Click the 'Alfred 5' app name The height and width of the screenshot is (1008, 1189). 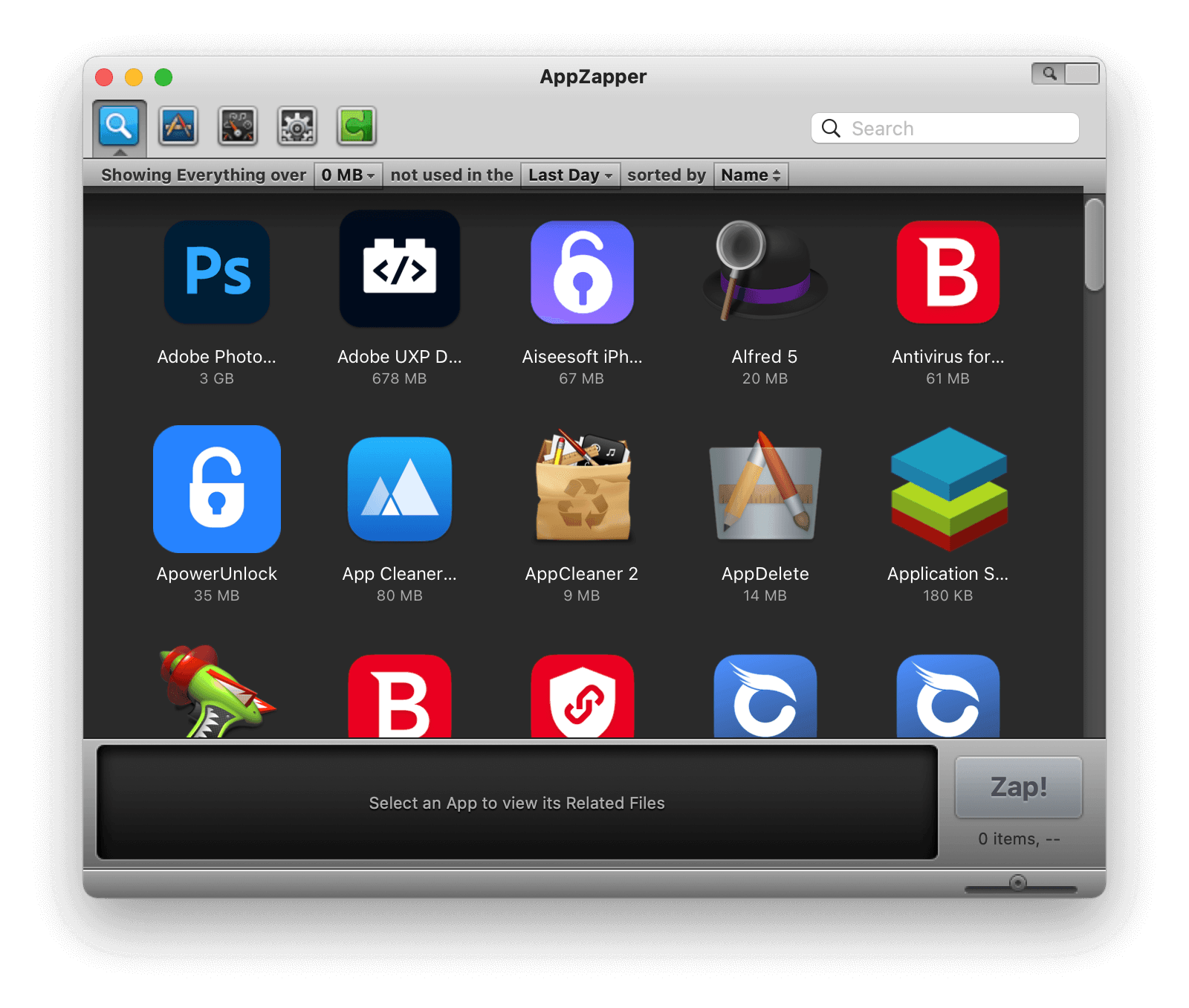click(765, 357)
